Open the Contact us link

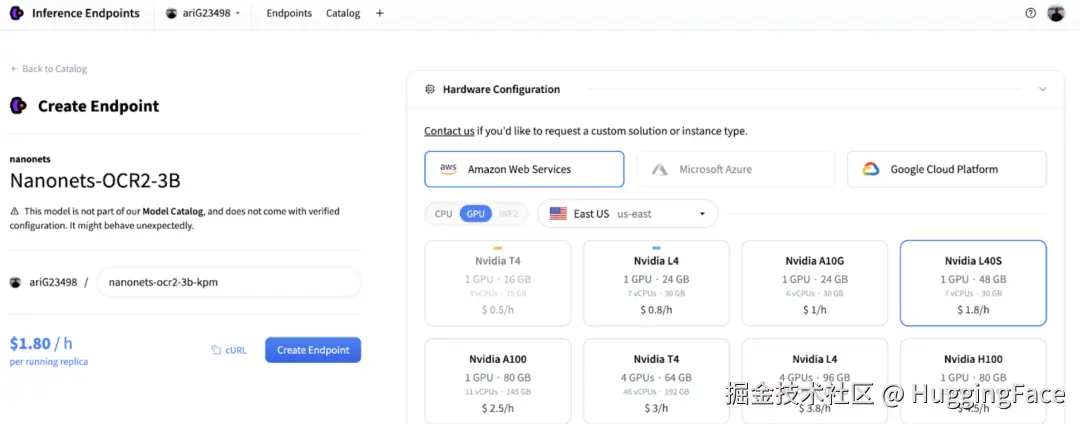449,131
